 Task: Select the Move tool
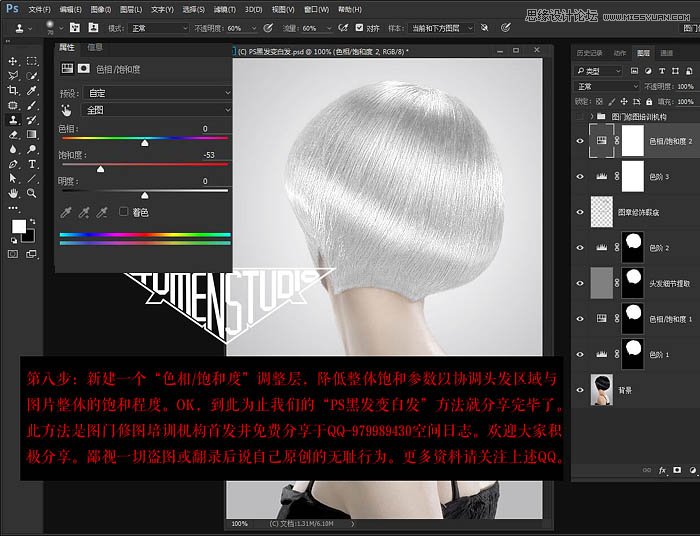click(13, 61)
